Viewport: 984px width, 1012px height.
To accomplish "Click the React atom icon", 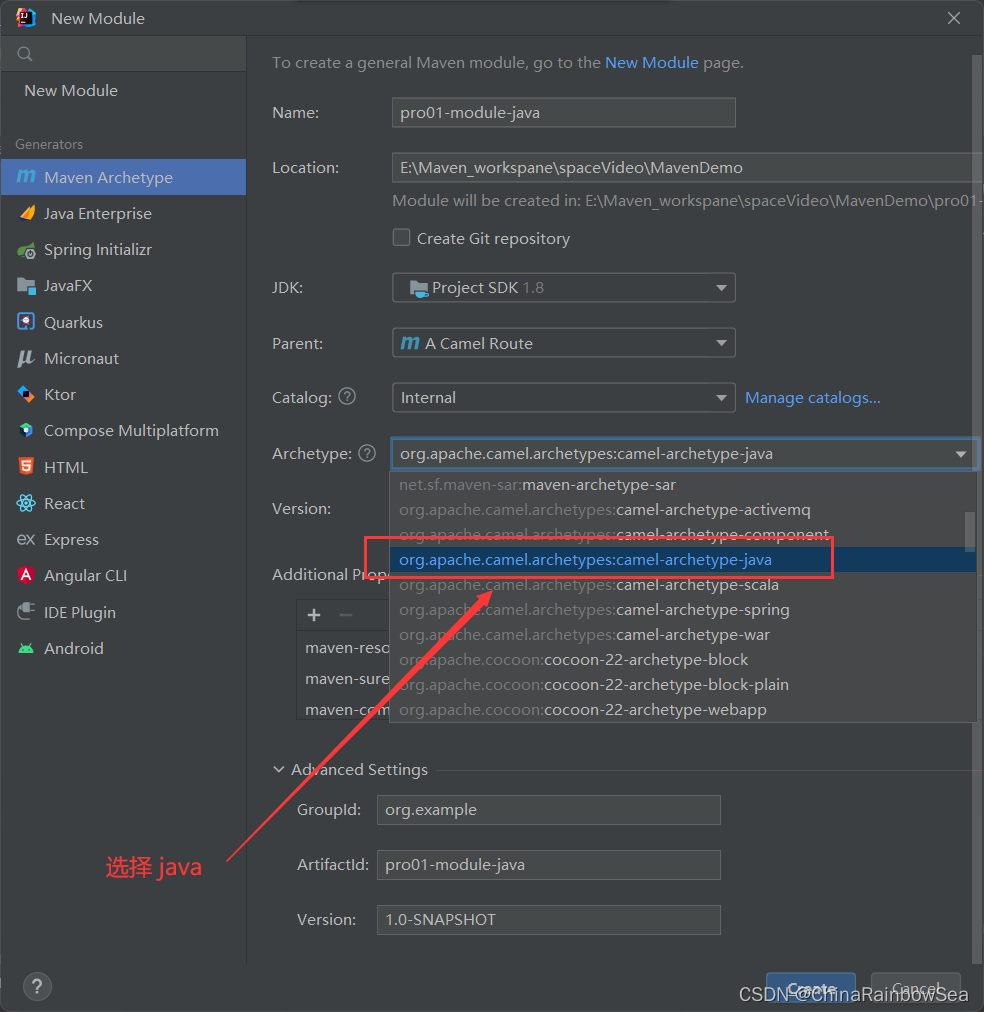I will pos(26,503).
